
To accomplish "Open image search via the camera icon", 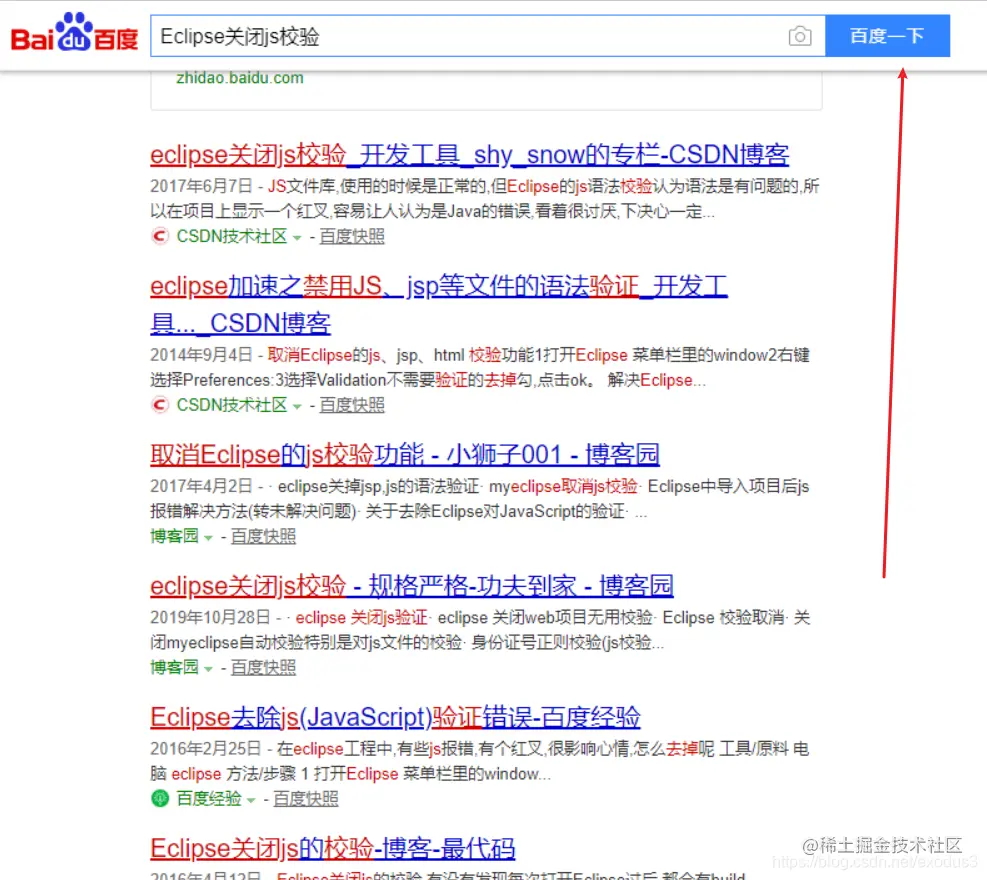I will click(799, 35).
